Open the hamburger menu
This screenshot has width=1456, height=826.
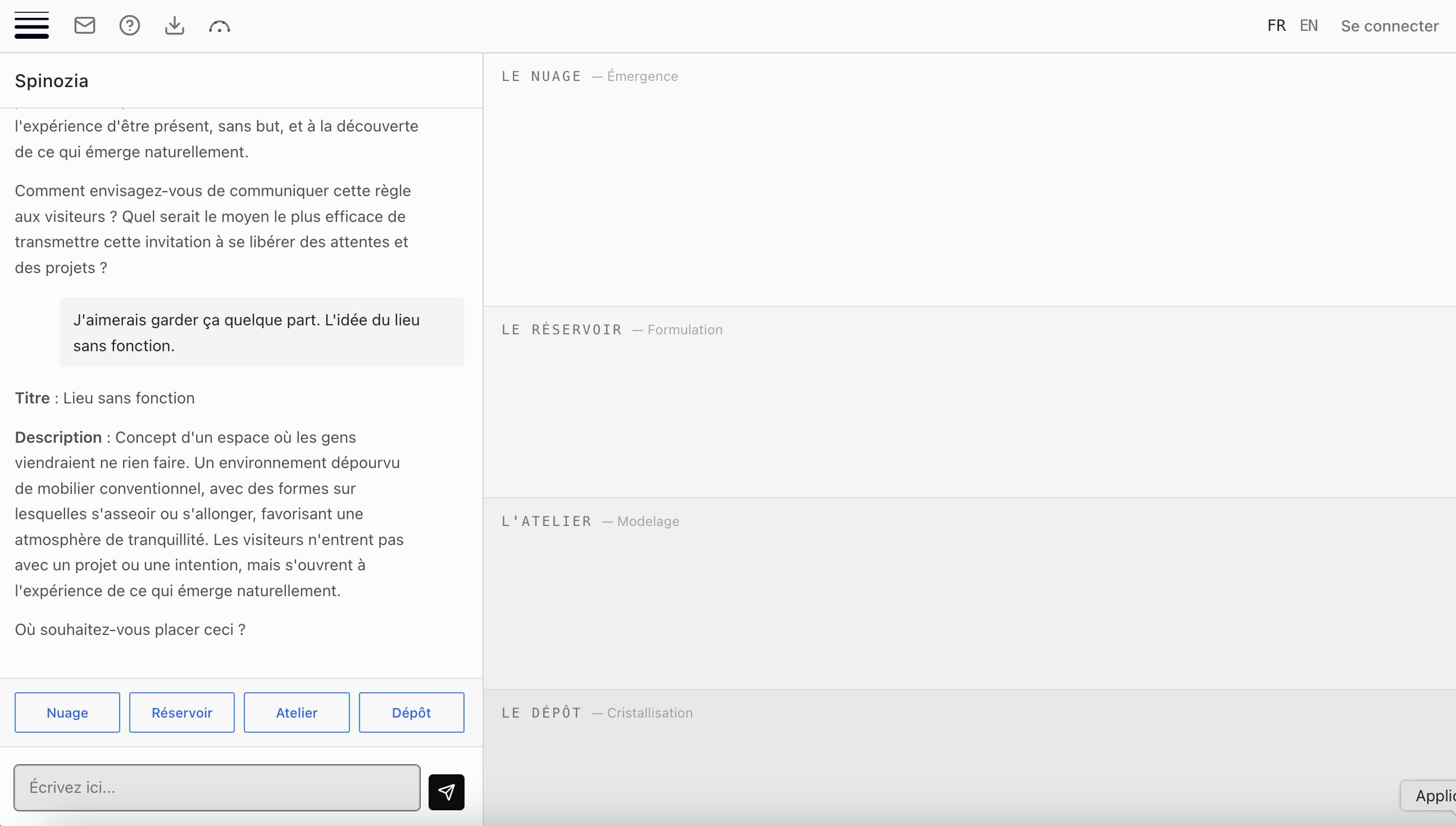pyautogui.click(x=32, y=25)
